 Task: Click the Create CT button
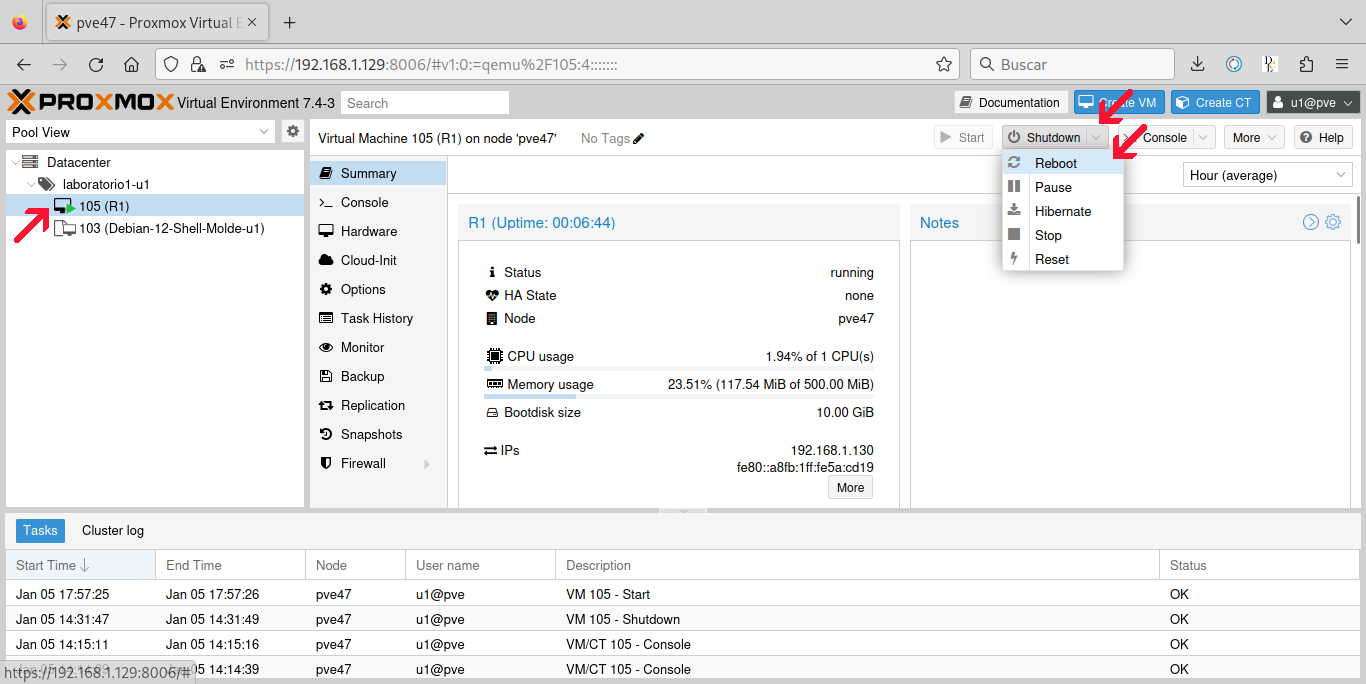pyautogui.click(x=1214, y=103)
